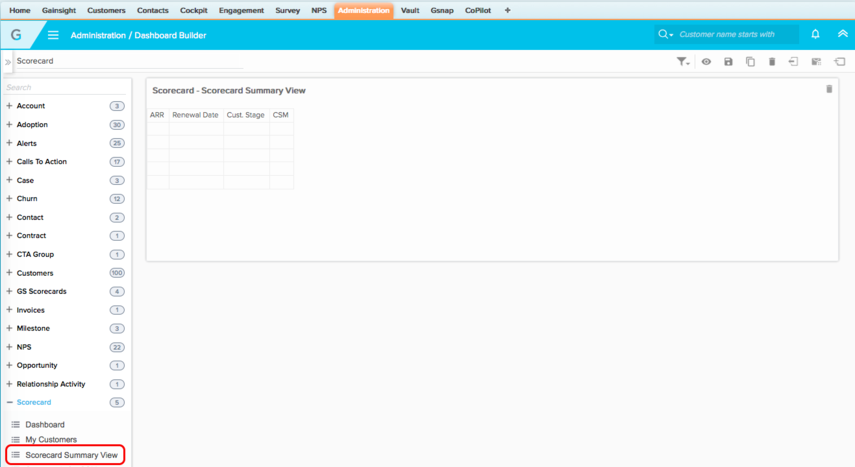
Task: Switch to the Contacts tab
Action: click(x=153, y=10)
